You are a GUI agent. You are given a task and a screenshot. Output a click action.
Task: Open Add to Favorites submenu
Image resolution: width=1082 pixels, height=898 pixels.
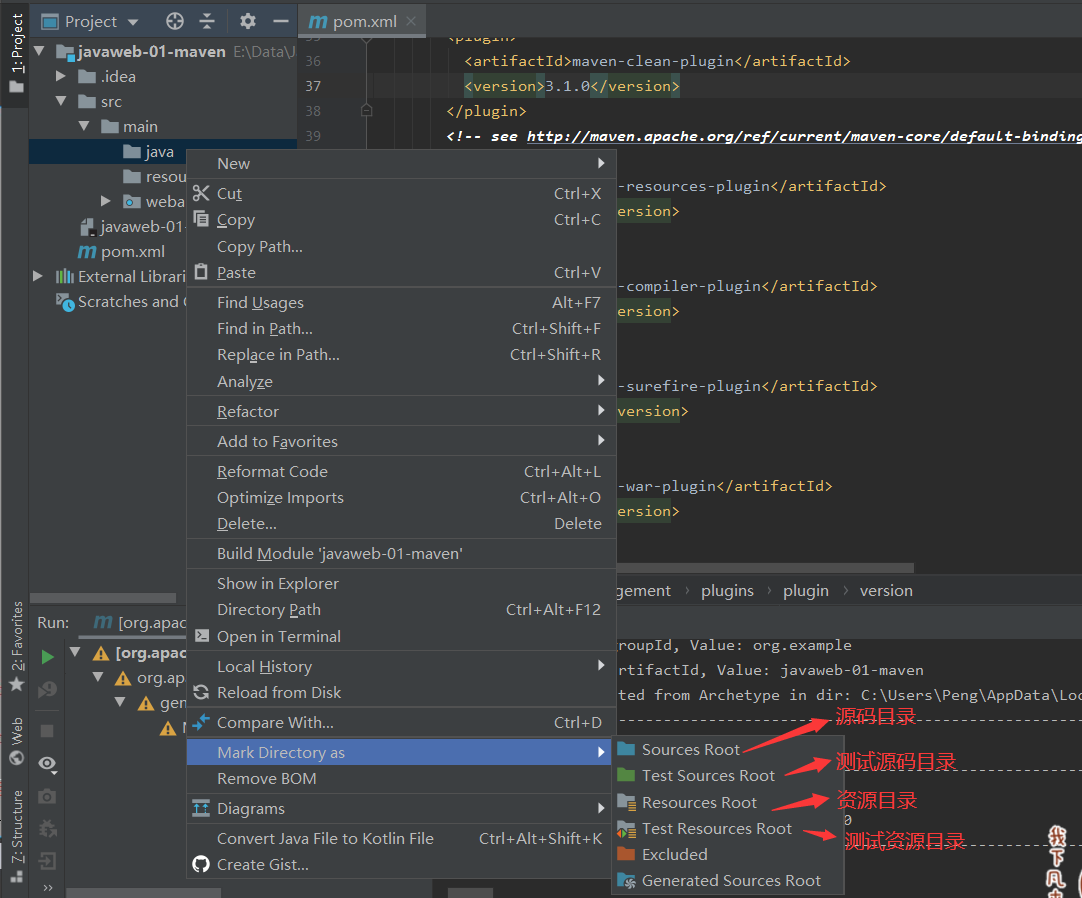click(x=401, y=441)
